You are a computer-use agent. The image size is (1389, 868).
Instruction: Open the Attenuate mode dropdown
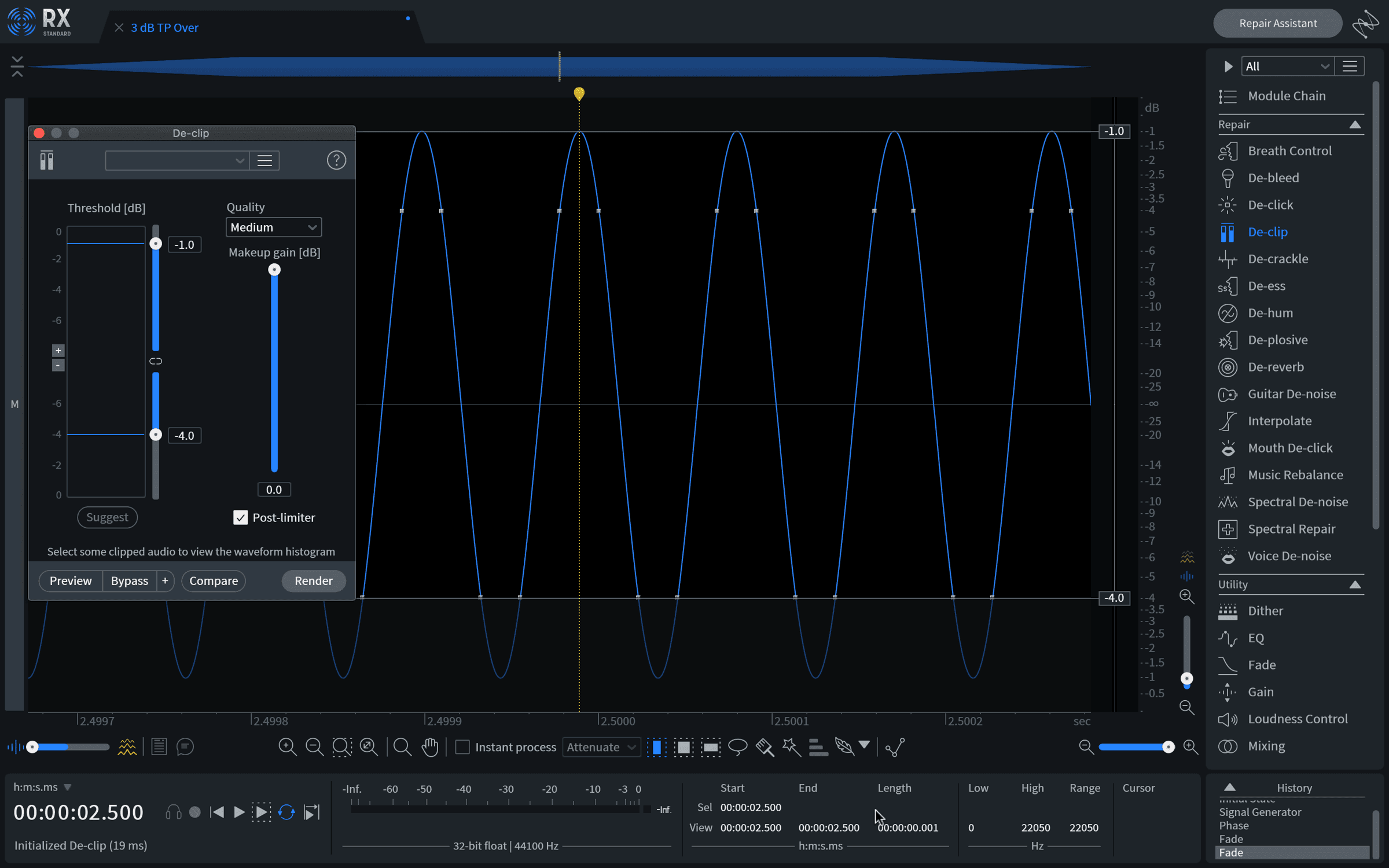(x=601, y=747)
